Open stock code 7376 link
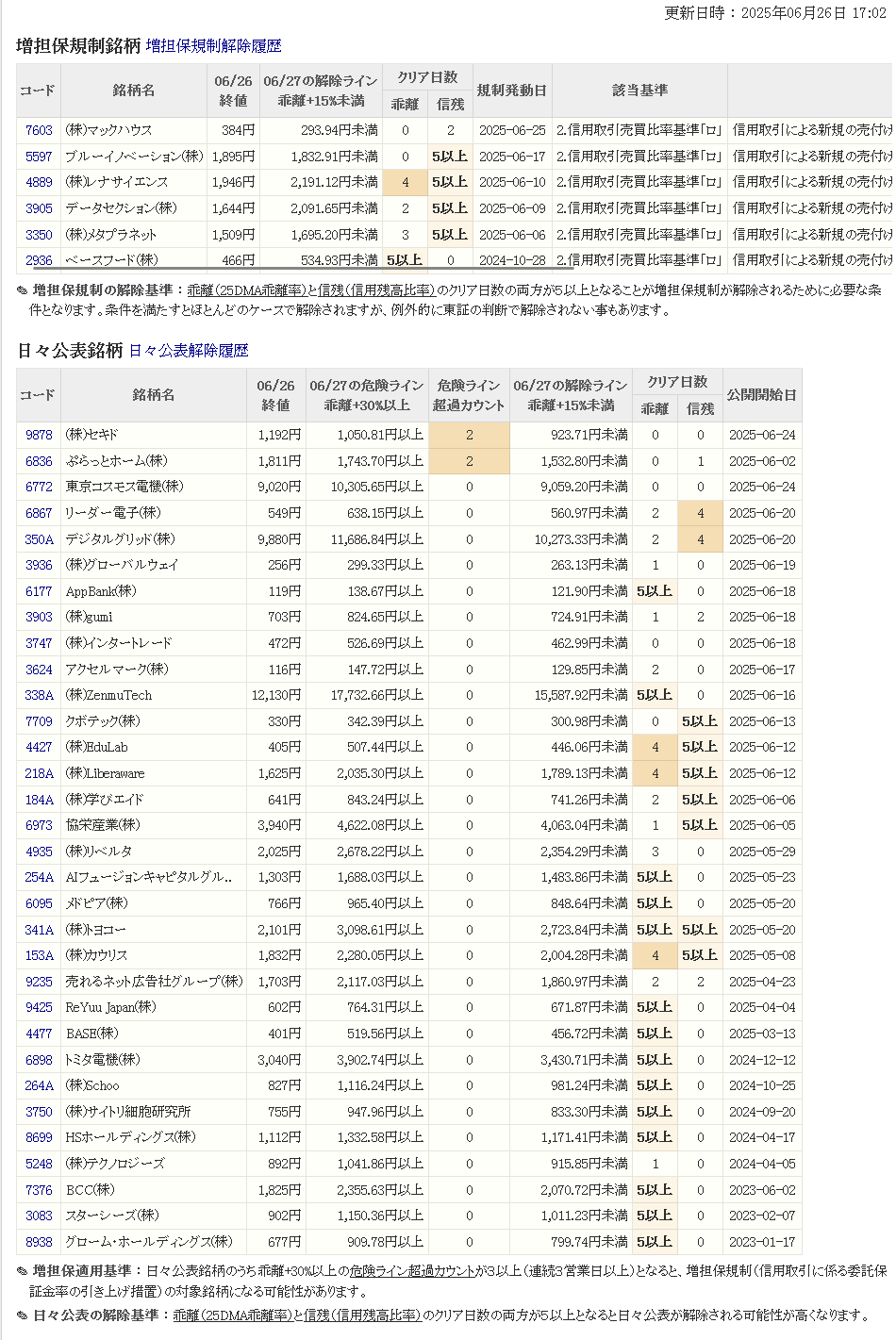 coord(39,1190)
